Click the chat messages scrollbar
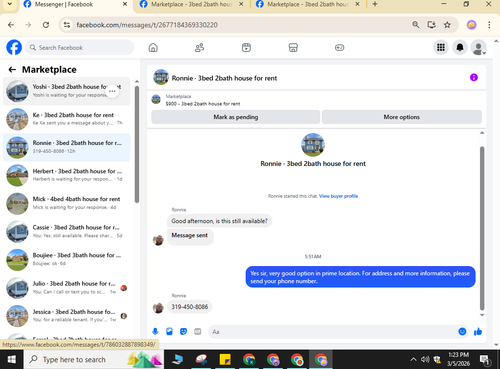This screenshot has height=369, width=500. (x=482, y=228)
